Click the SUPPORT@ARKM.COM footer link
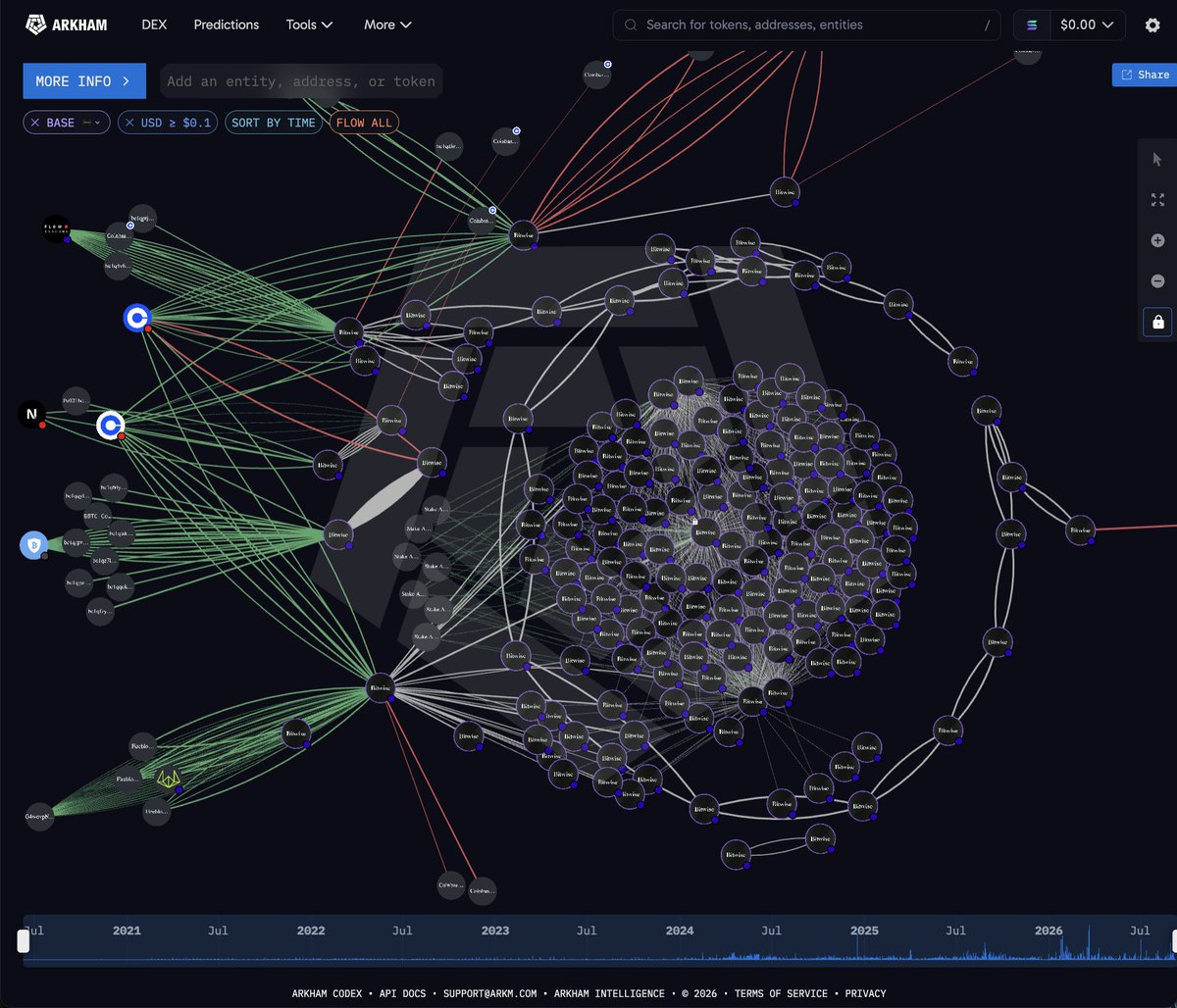This screenshot has width=1177, height=1008. tap(489, 993)
